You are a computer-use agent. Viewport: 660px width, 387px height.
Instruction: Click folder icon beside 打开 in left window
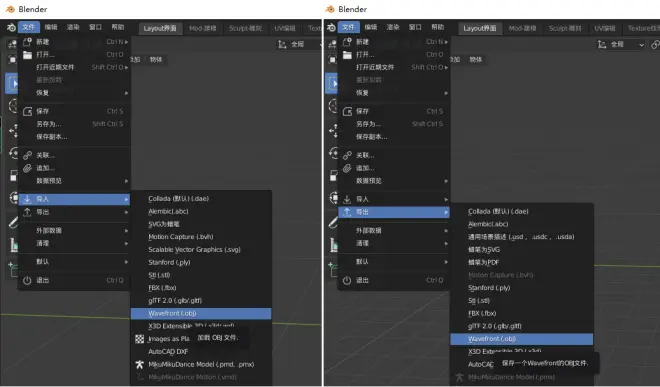pyautogui.click(x=27, y=55)
